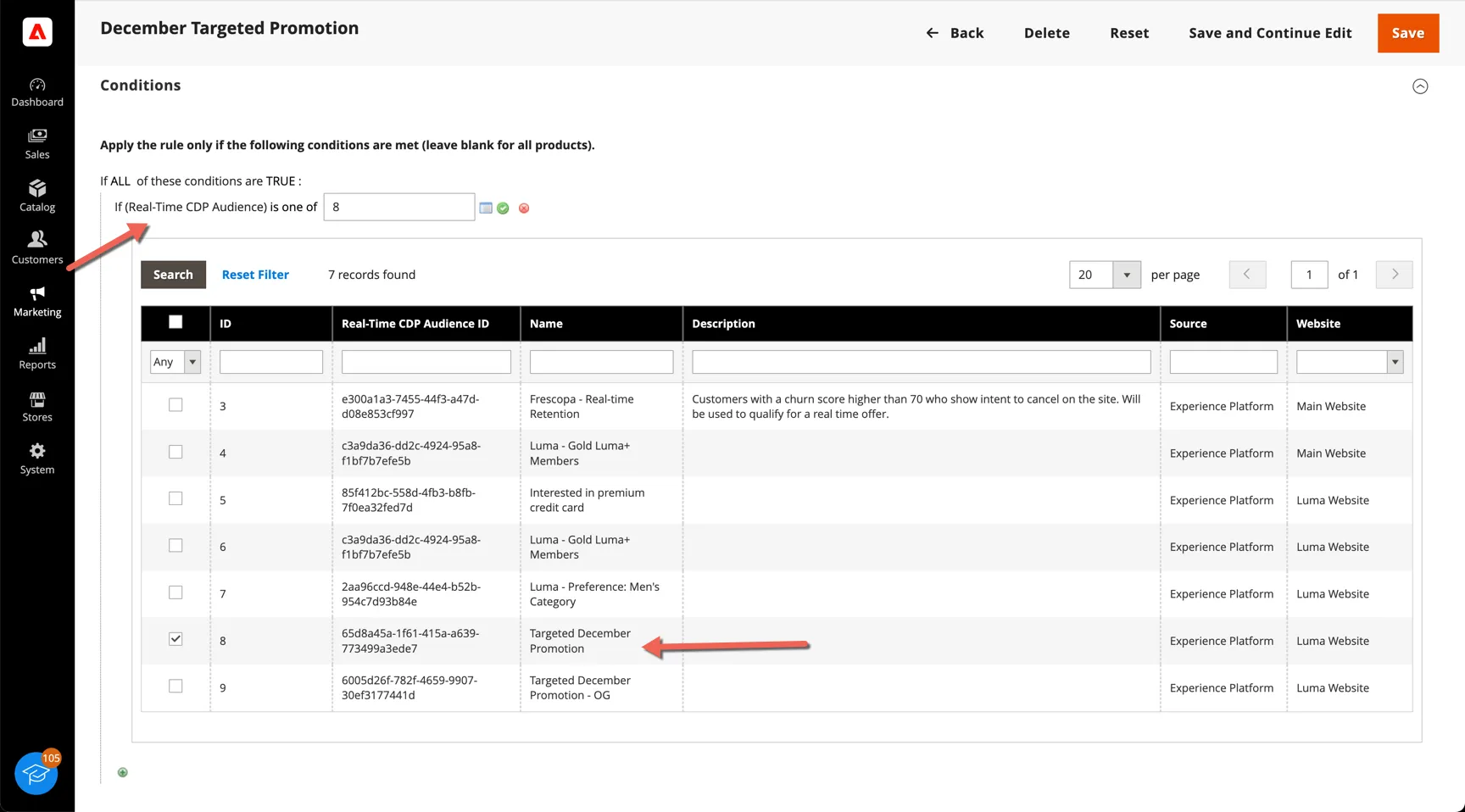Click Save and Continue Edit
This screenshot has width=1465, height=812.
[x=1270, y=33]
